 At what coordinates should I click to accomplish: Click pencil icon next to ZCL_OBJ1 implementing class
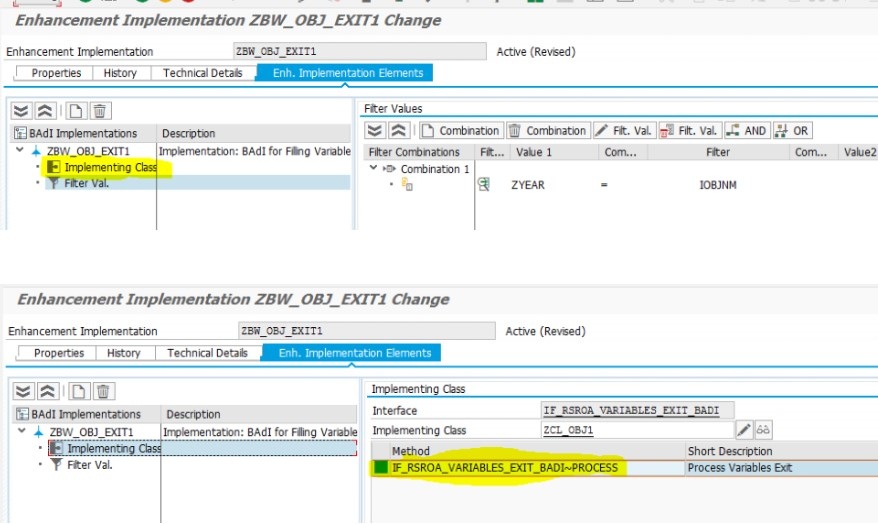pos(744,430)
